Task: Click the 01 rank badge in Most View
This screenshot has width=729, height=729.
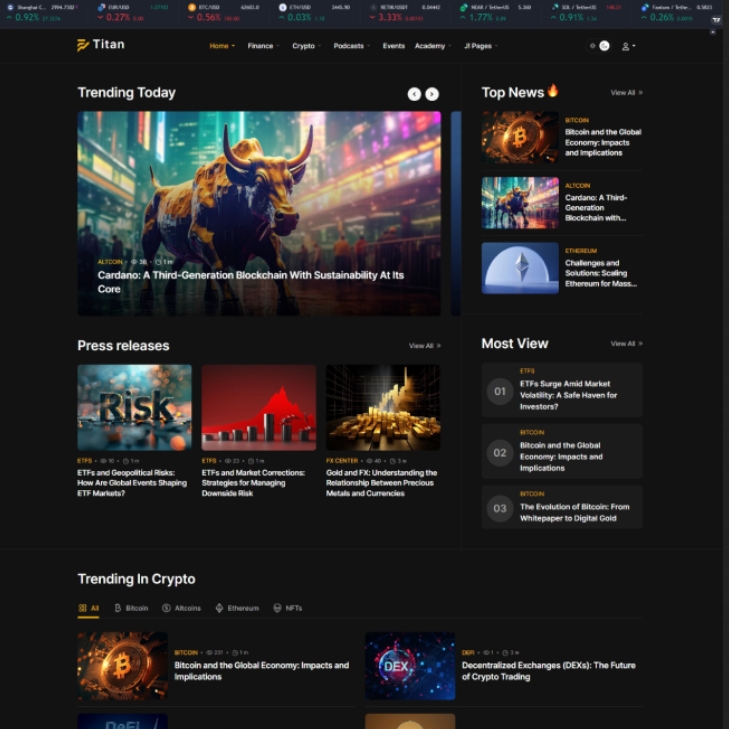Action: [x=500, y=391]
